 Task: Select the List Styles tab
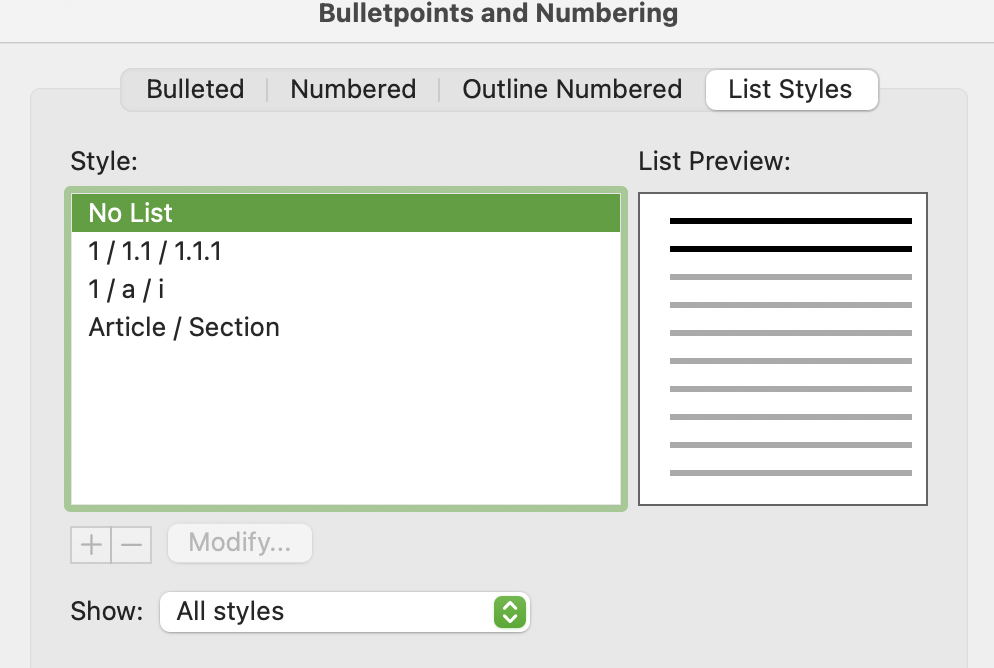[791, 89]
